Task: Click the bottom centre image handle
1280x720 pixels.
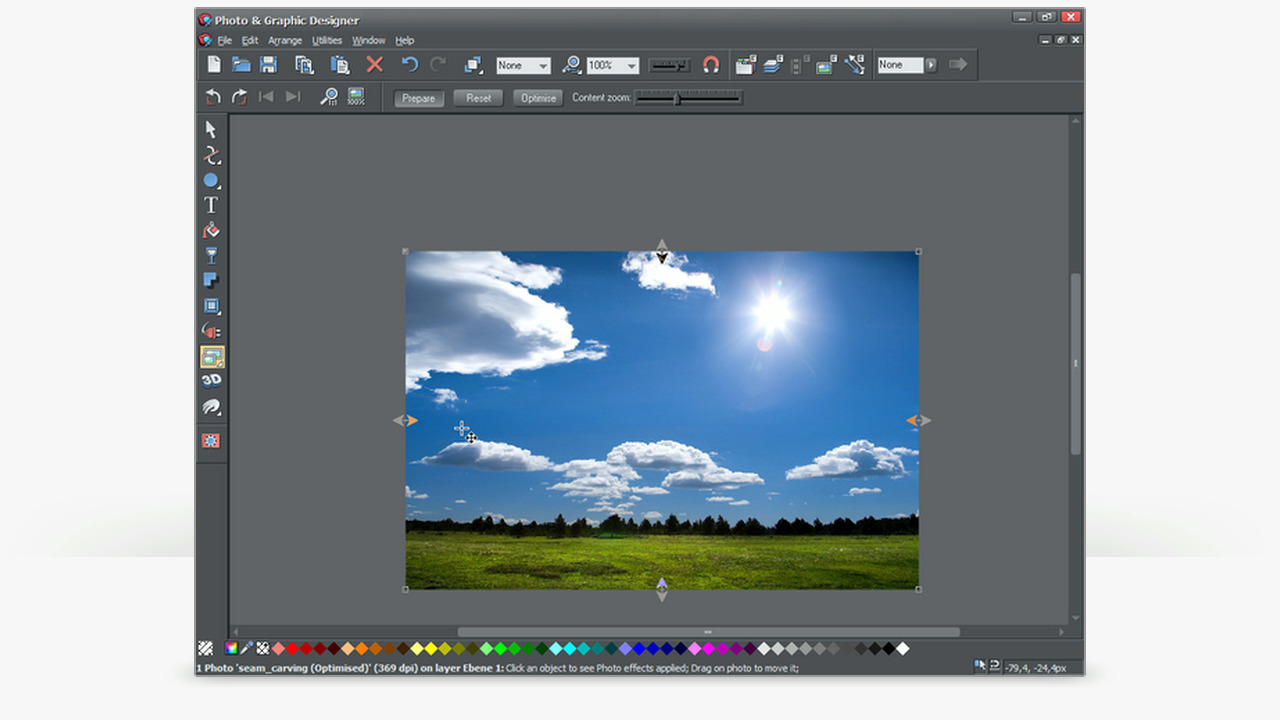Action: point(661,589)
